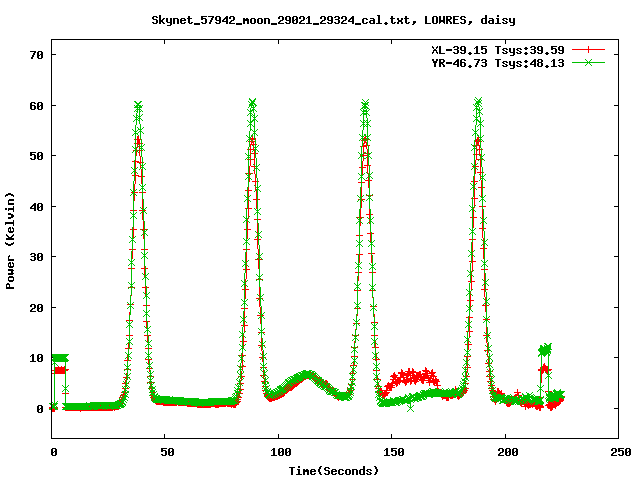The image size is (640, 480).
Task: Click the fourth peak top near 188 seconds
Action: [478, 101]
